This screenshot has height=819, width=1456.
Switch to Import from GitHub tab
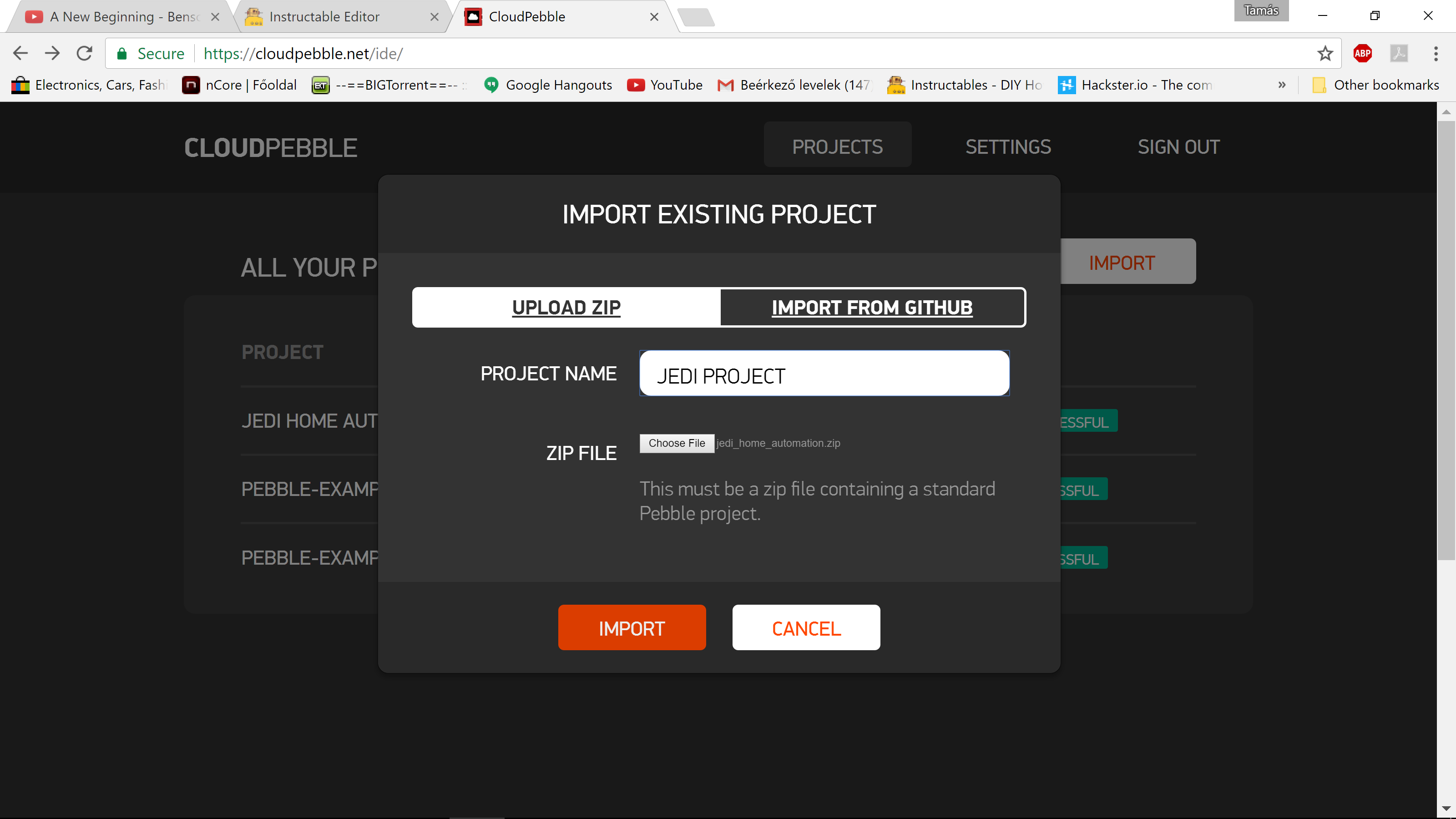tap(872, 308)
